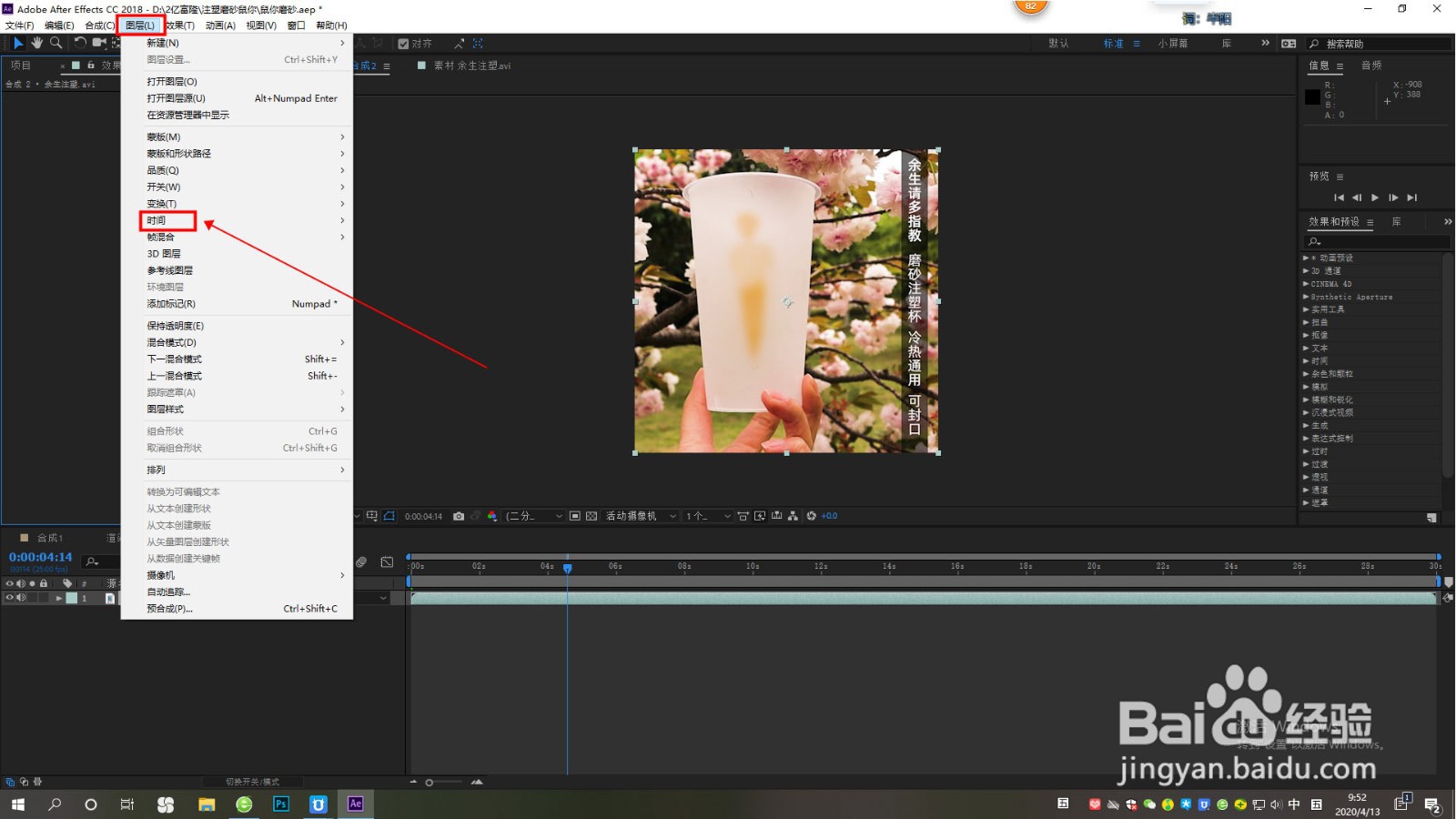Viewport: 1456px width, 819px height.
Task: Open Photoshop from the taskbar
Action: coord(281,804)
